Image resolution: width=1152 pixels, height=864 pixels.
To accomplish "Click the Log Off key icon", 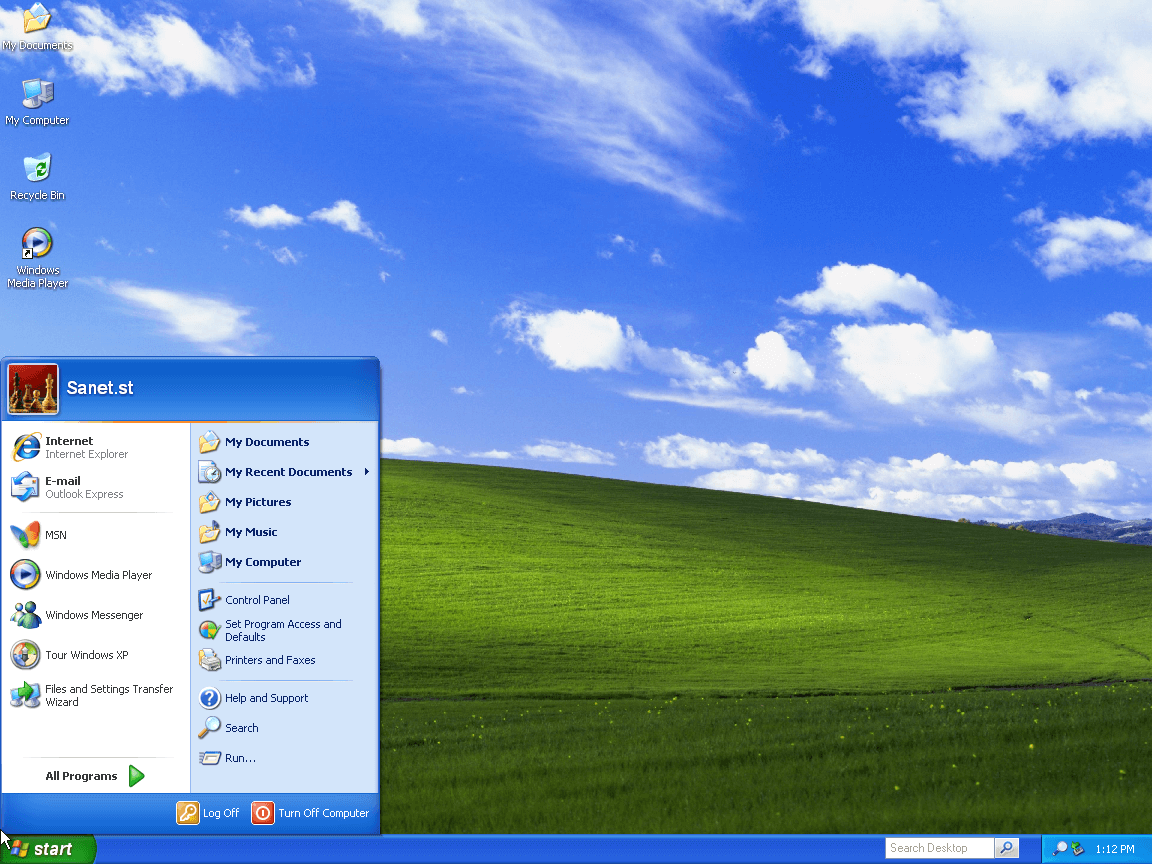I will tap(188, 813).
